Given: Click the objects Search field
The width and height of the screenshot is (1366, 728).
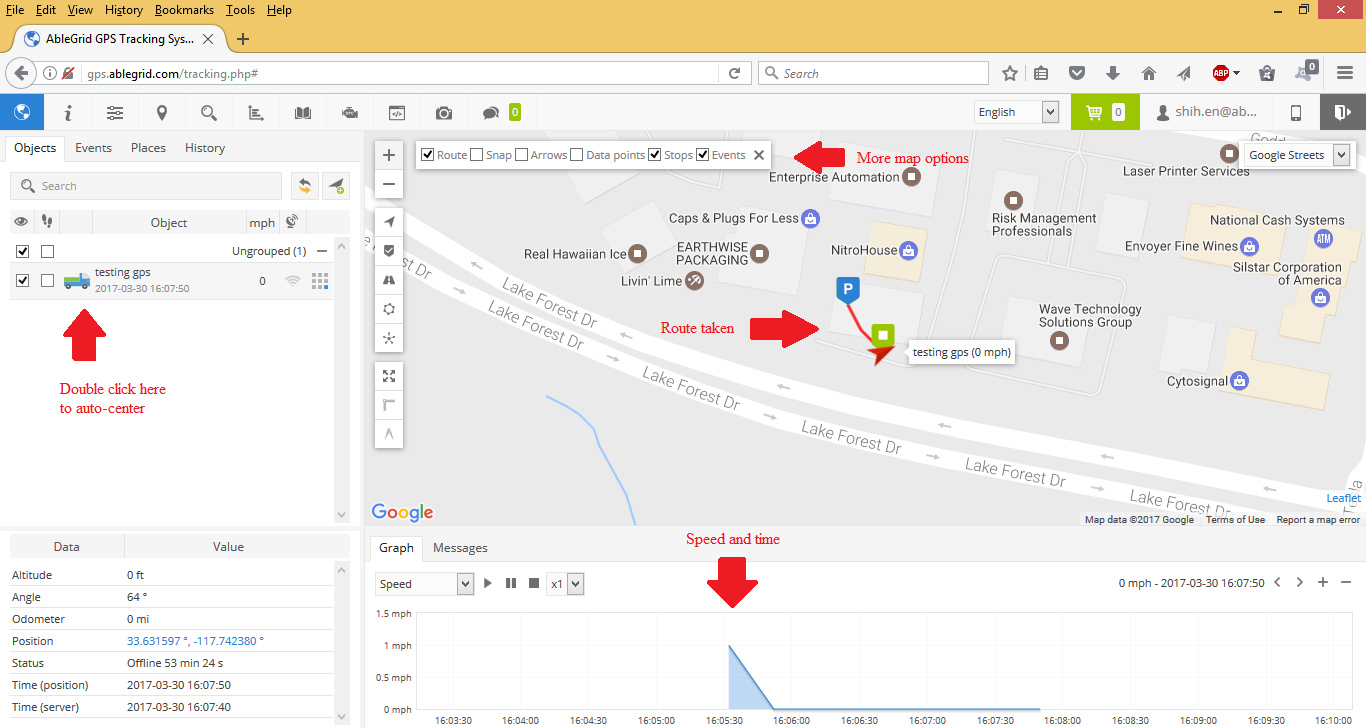Looking at the screenshot, I should [x=146, y=186].
